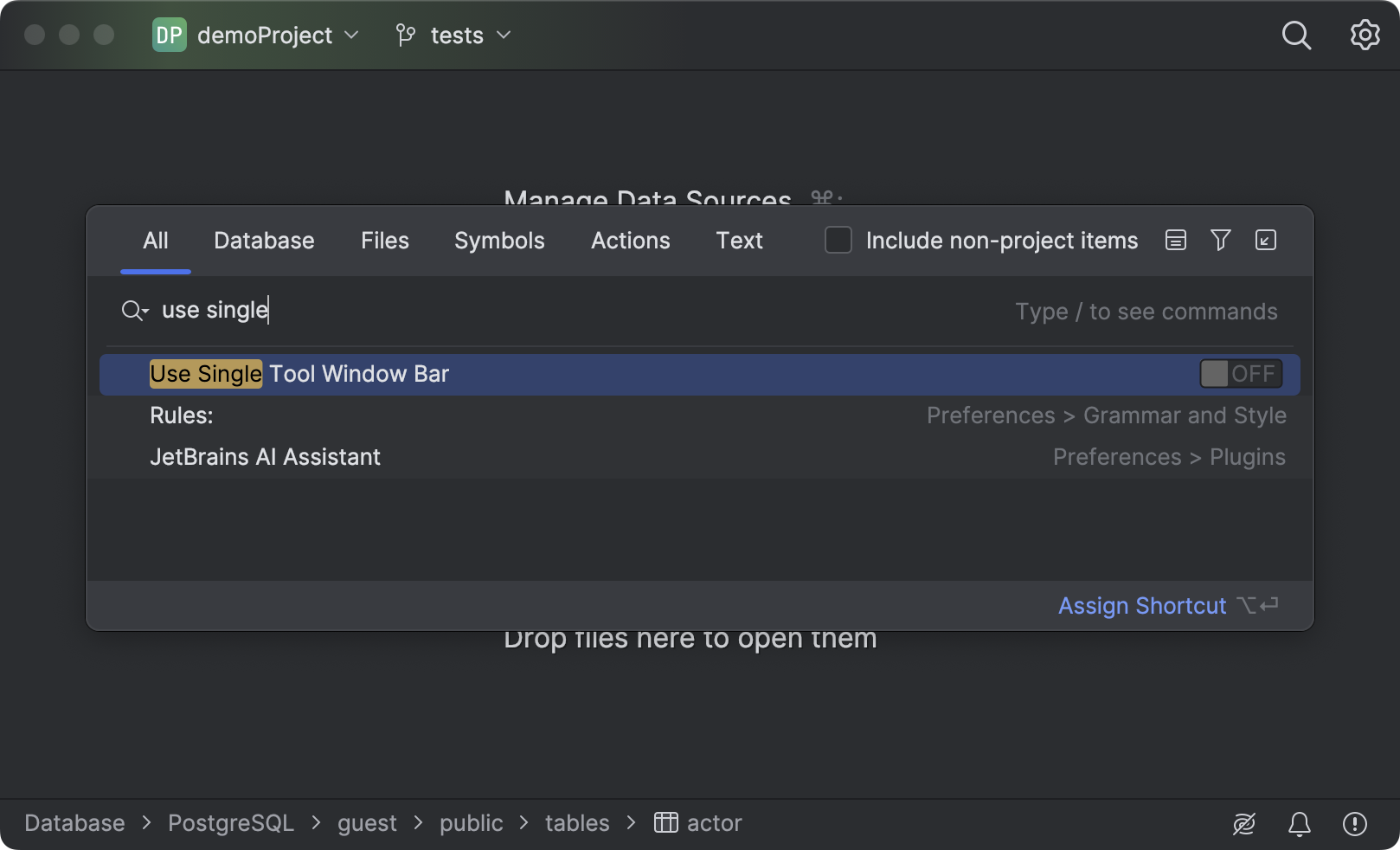
Task: Click the demoProject DP project avatar
Action: tap(170, 35)
